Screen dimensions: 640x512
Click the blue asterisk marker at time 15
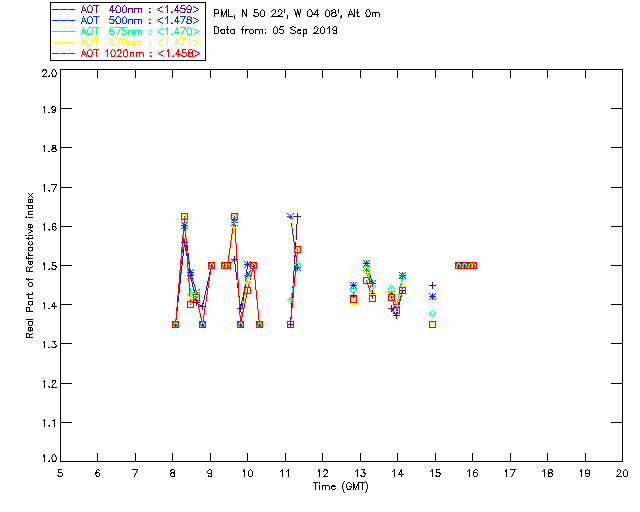tap(433, 297)
